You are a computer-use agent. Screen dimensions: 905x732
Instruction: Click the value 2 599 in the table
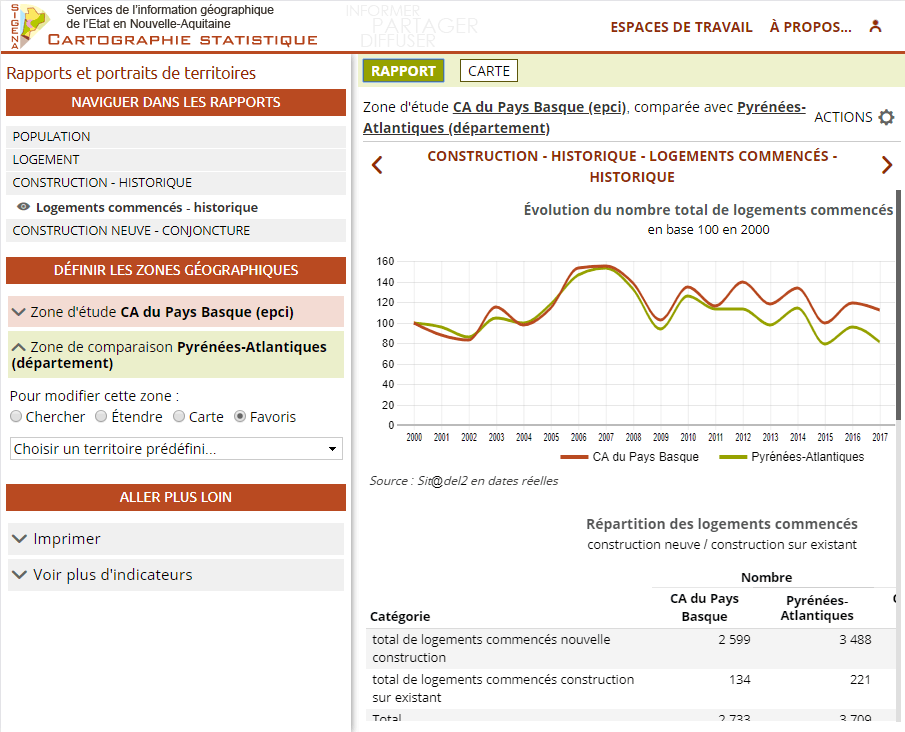(x=734, y=640)
